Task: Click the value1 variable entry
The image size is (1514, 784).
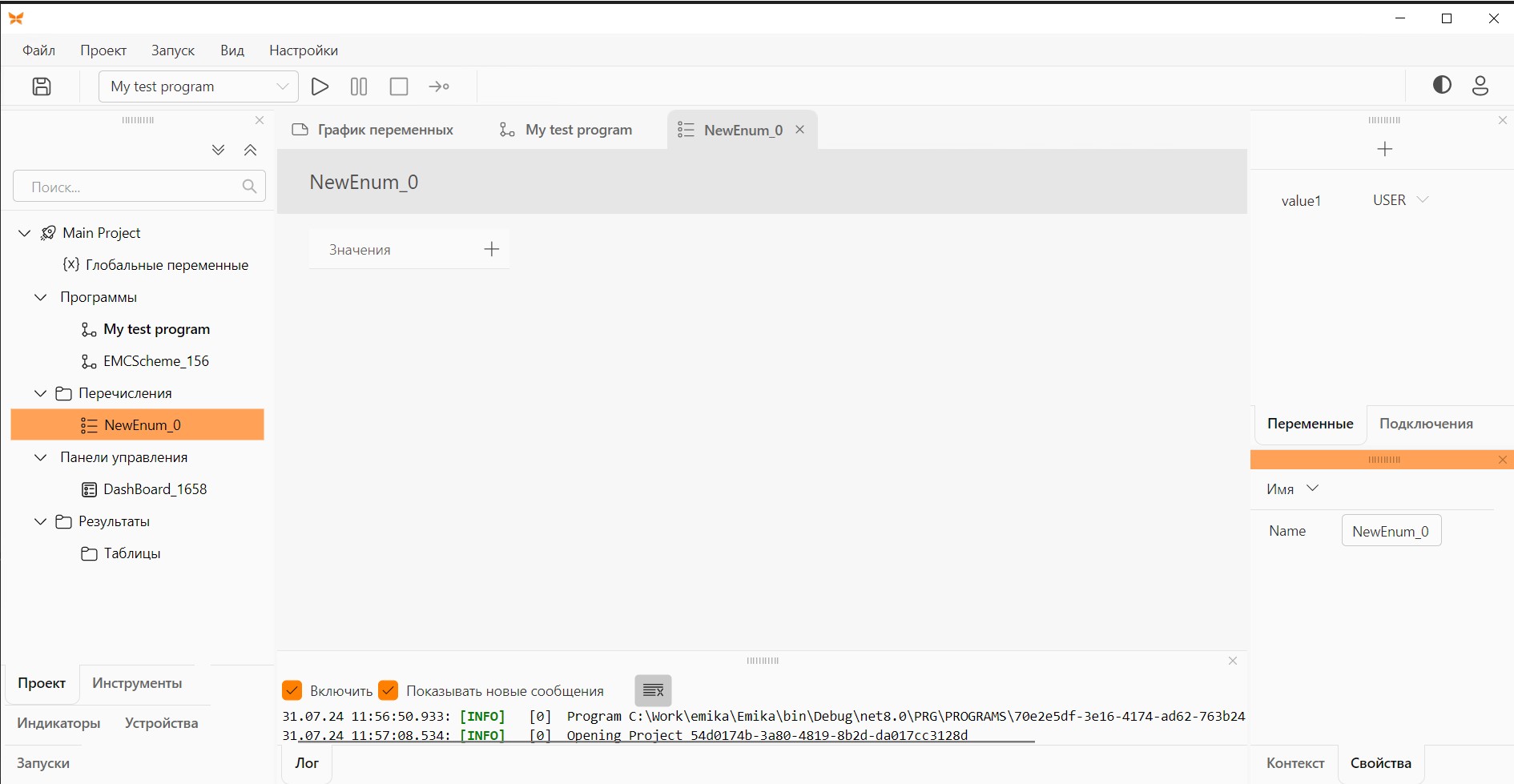Action: 1301,201
